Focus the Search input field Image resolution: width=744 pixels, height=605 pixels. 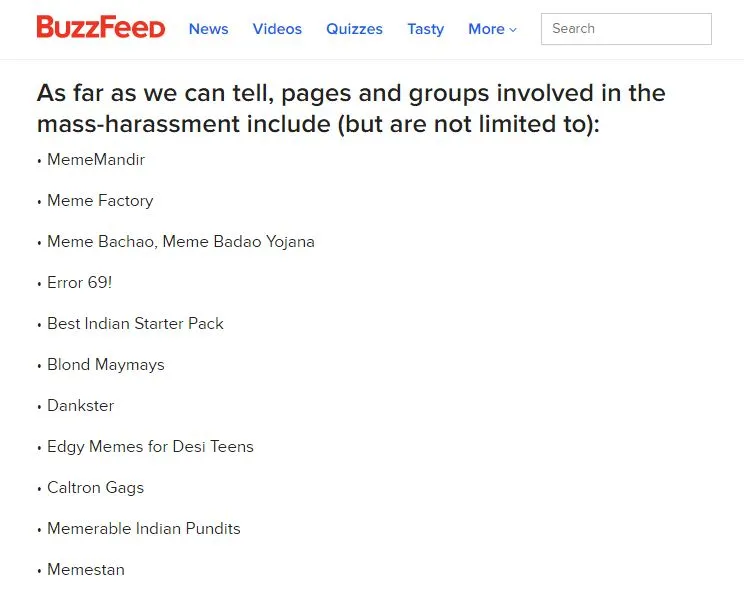626,29
